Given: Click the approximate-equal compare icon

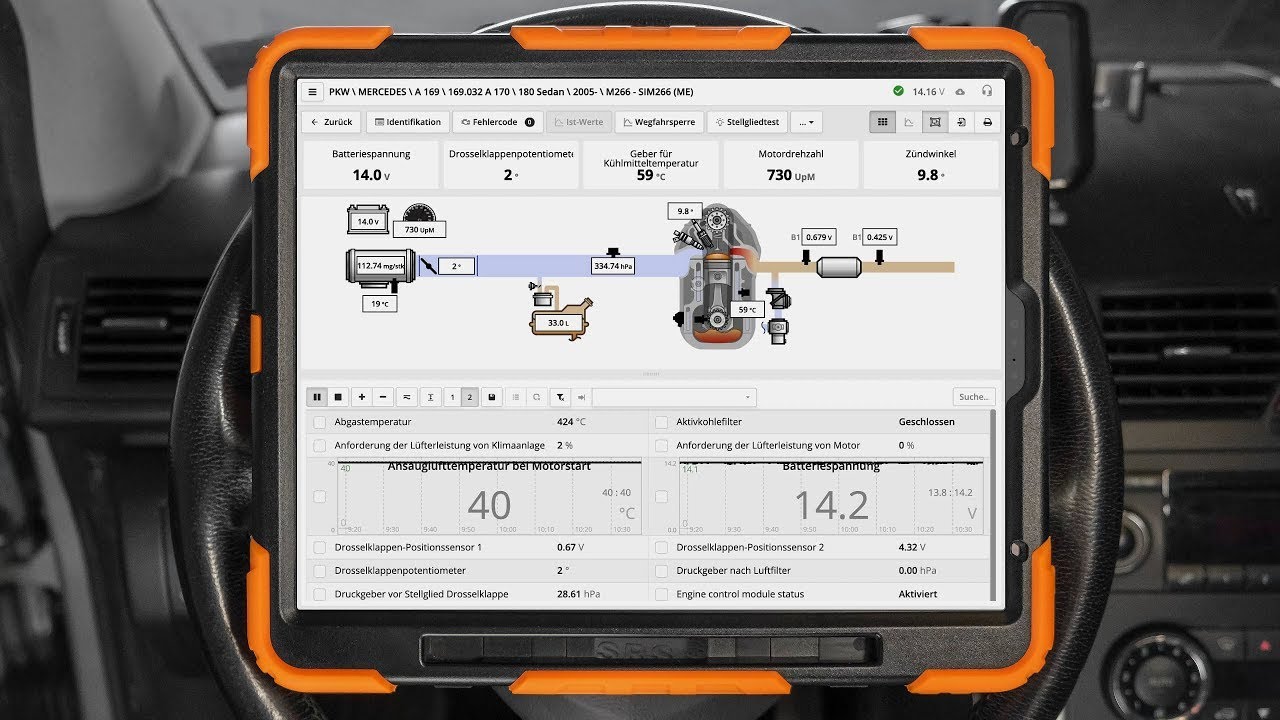Looking at the screenshot, I should point(406,397).
